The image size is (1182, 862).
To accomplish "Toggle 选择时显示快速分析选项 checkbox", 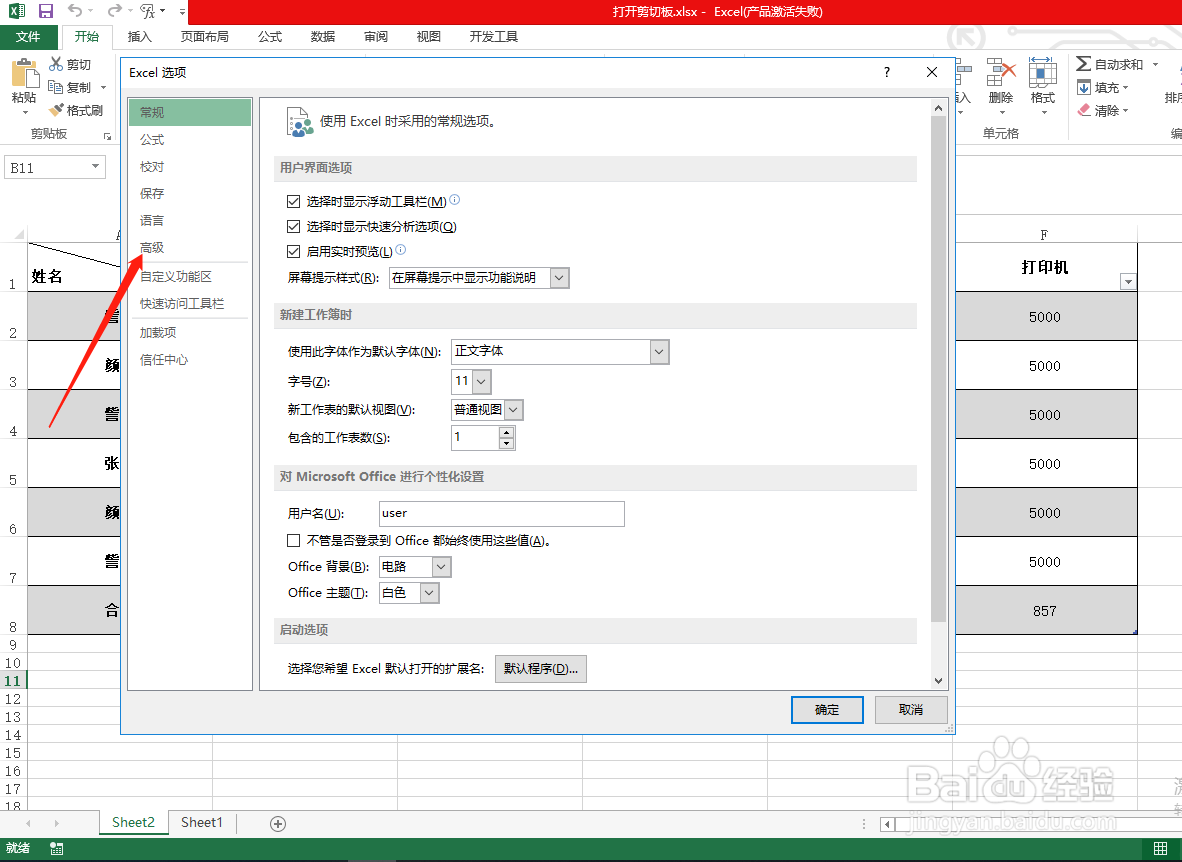I will pos(294,226).
